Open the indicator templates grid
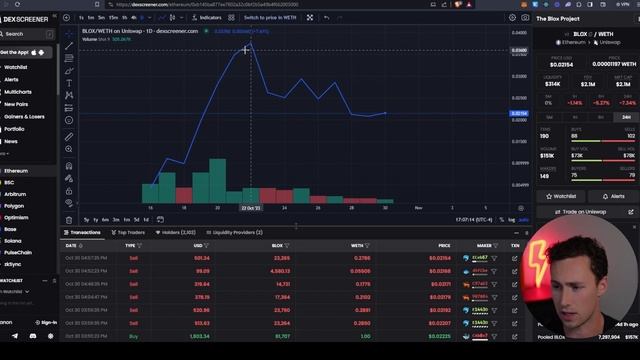 pos(231,18)
